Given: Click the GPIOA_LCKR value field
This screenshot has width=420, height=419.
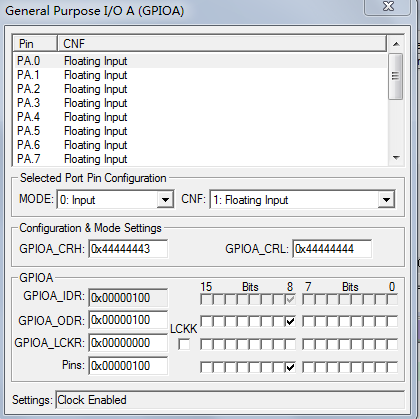Looking at the screenshot, I should (128, 343).
